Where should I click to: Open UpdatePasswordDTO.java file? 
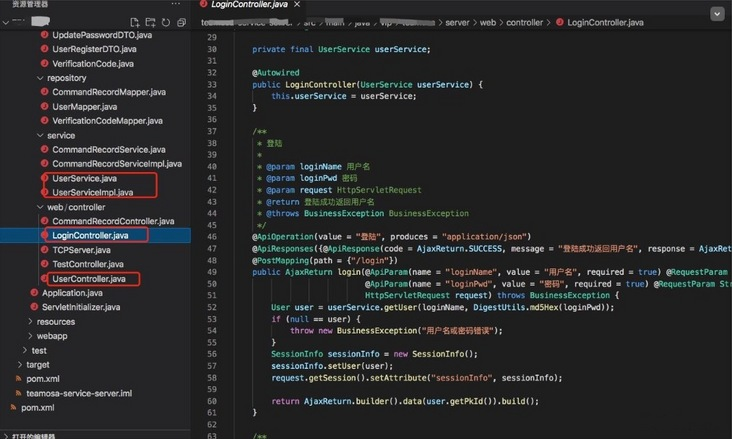[x=102, y=35]
